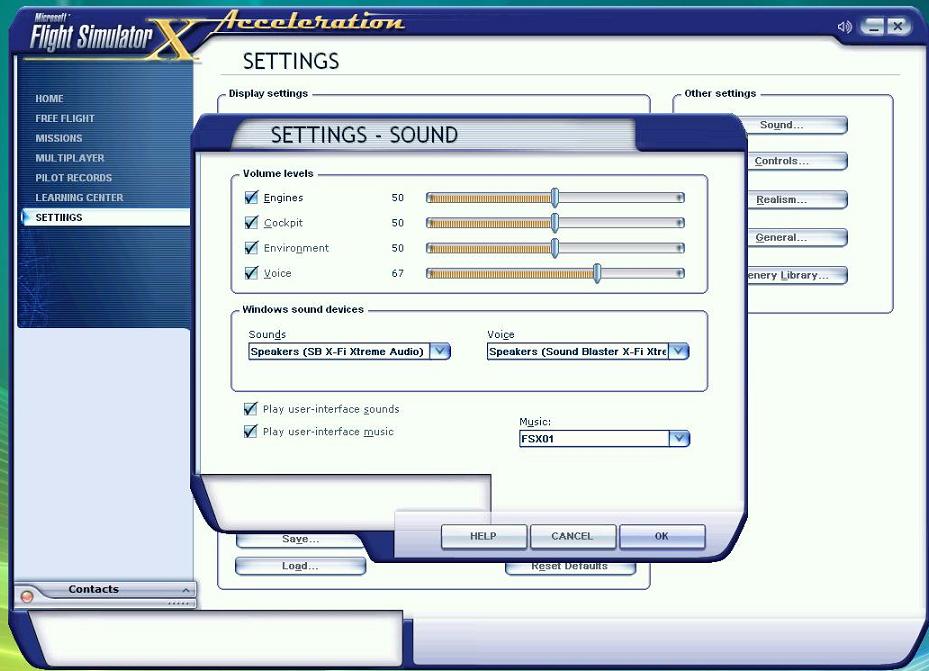This screenshot has height=671, width=929.
Task: Click the speaker icon in title bar
Action: [845, 27]
